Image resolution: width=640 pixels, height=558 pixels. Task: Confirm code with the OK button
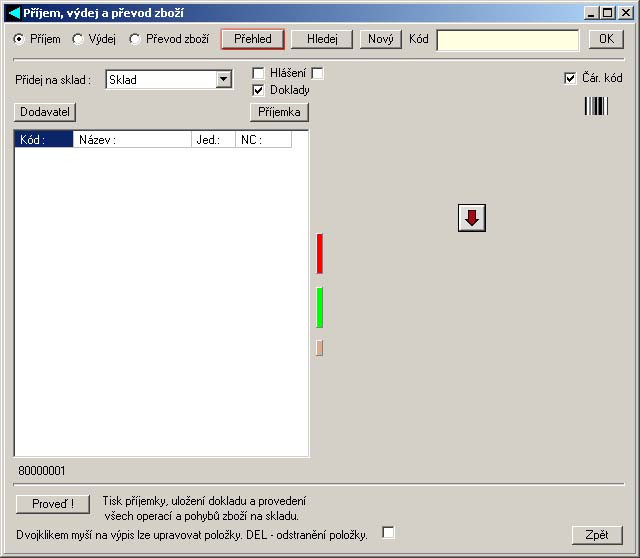click(606, 39)
